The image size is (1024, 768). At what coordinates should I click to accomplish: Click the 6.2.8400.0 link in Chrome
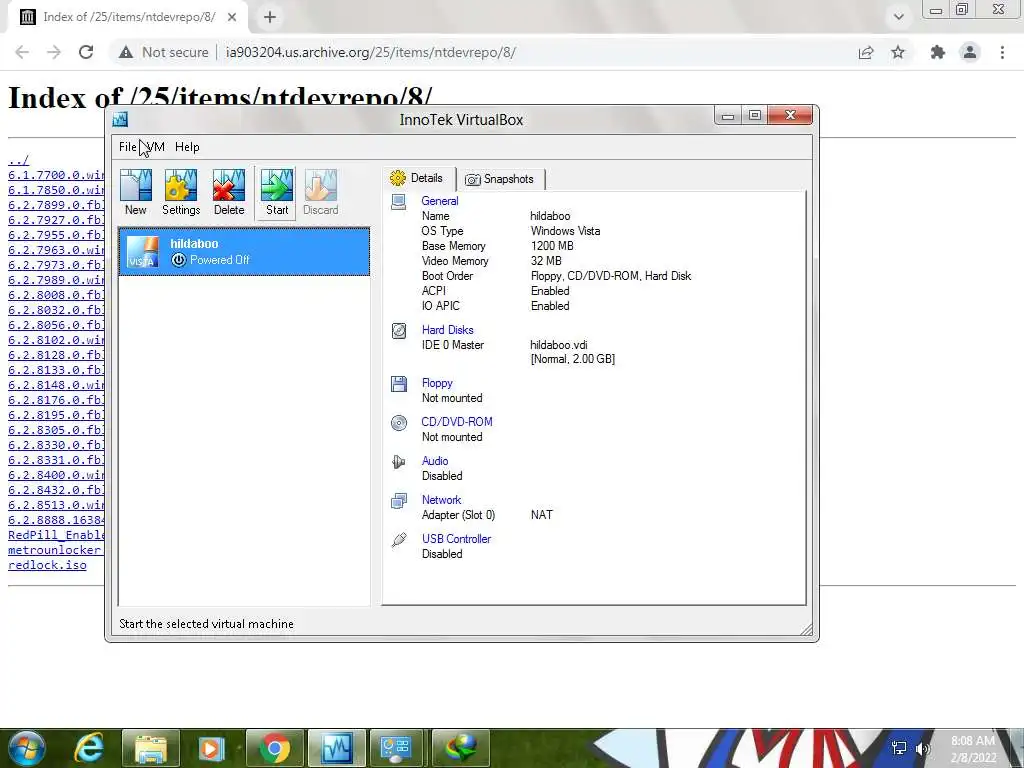(56, 475)
